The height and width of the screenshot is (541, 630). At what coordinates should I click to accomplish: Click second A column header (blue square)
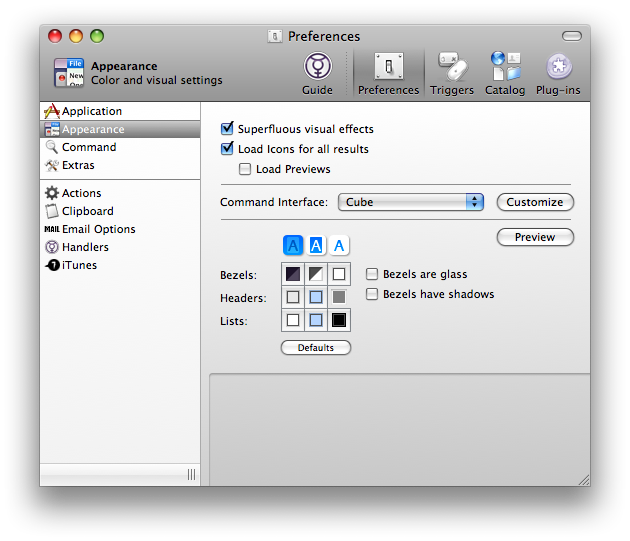point(316,245)
